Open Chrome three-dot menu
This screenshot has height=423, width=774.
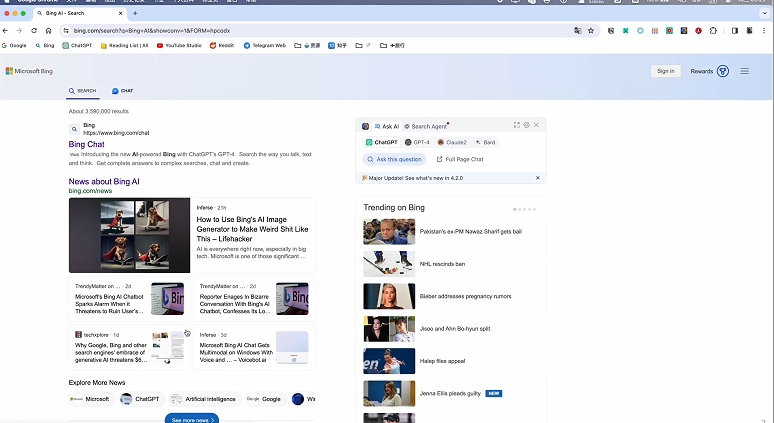point(764,31)
